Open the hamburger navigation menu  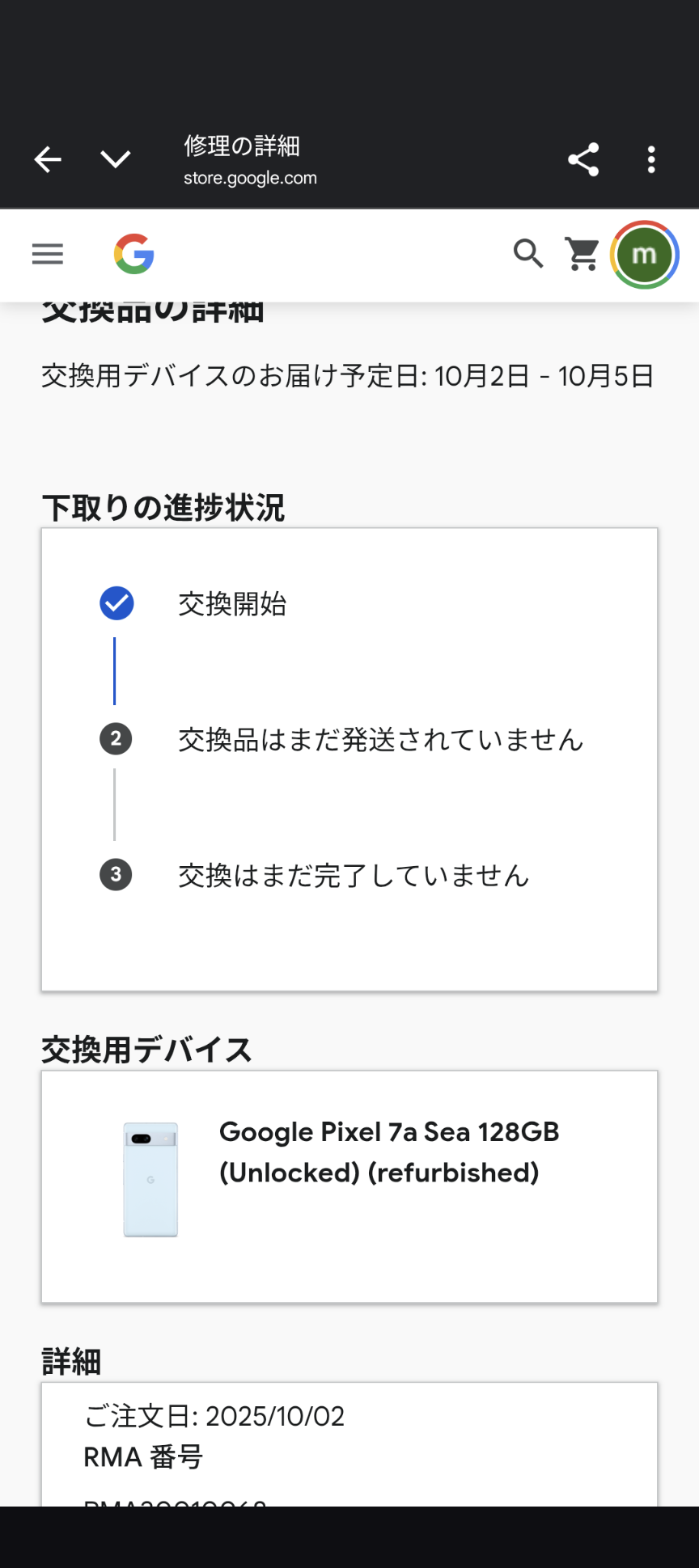coord(48,254)
